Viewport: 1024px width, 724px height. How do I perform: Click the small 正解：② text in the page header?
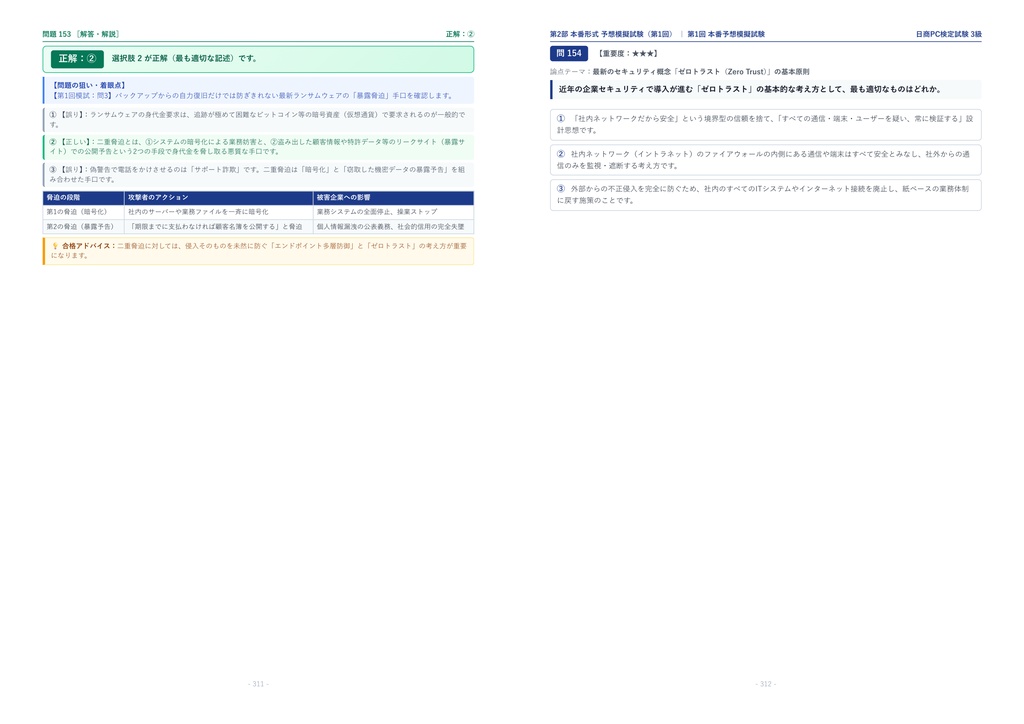coord(460,34)
